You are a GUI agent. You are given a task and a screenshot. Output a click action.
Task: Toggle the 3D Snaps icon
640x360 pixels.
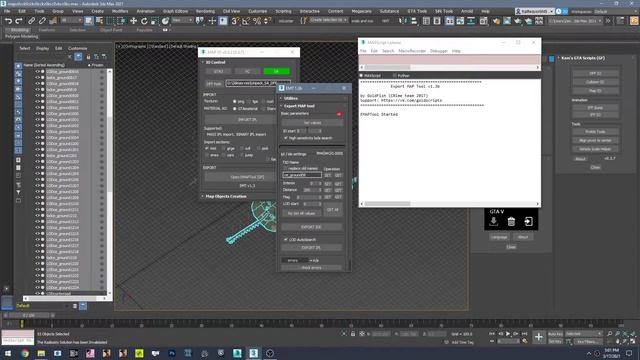tap(235, 21)
